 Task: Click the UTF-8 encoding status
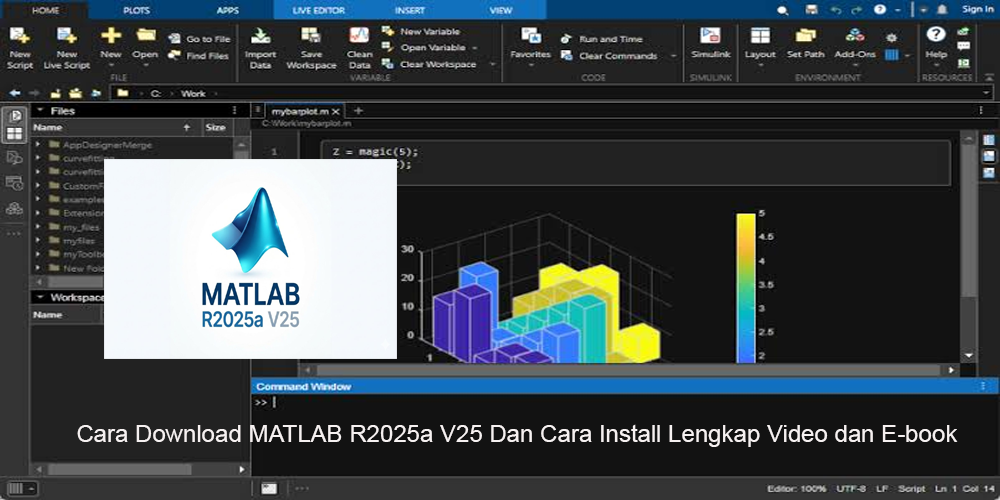pyautogui.click(x=851, y=489)
